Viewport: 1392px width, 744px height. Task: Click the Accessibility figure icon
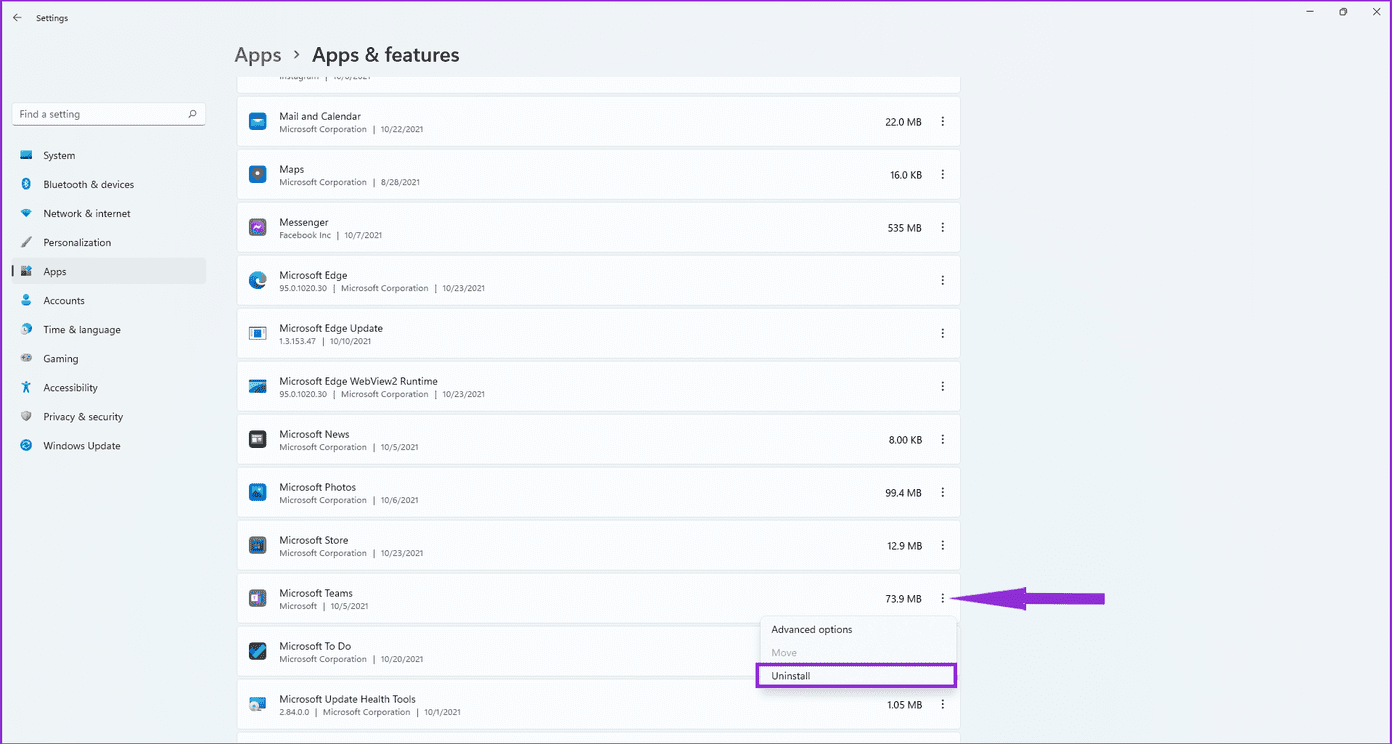26,388
